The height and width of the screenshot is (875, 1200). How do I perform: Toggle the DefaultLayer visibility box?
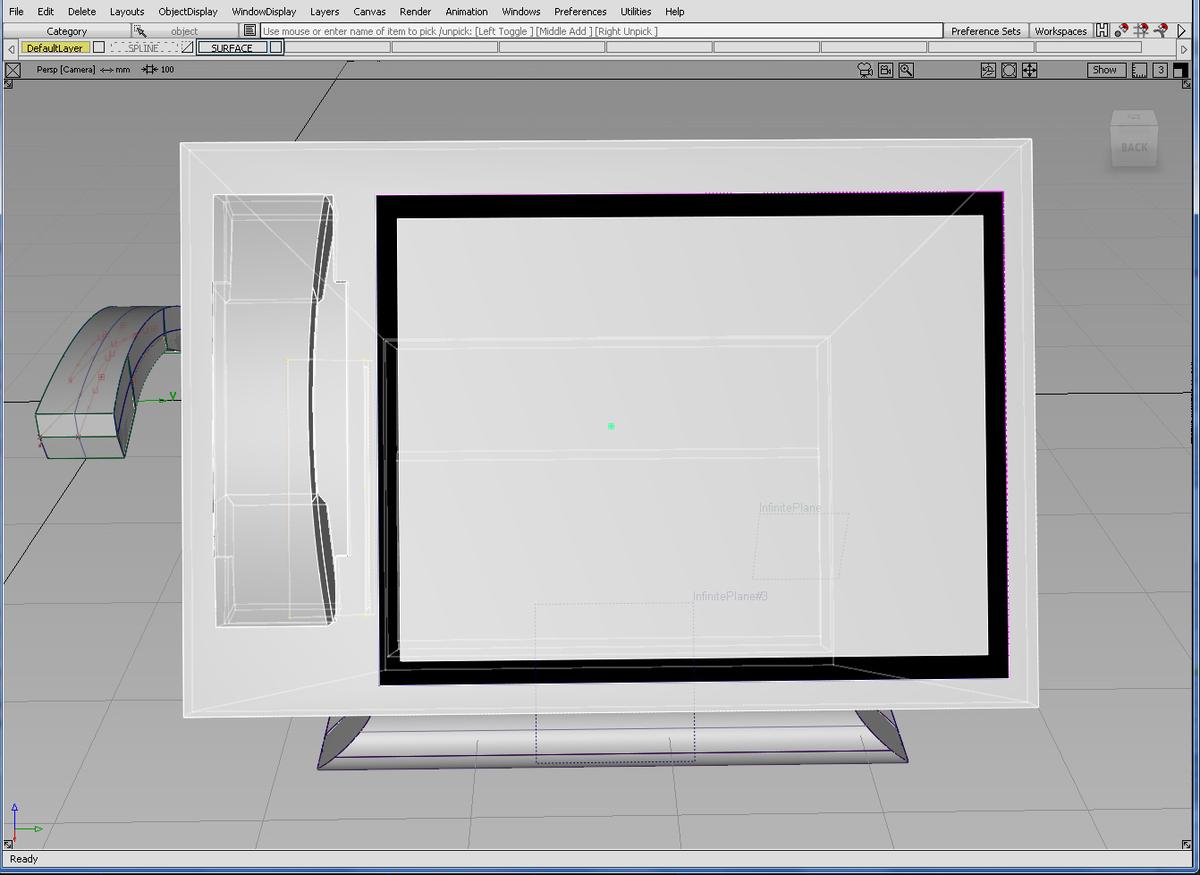99,47
